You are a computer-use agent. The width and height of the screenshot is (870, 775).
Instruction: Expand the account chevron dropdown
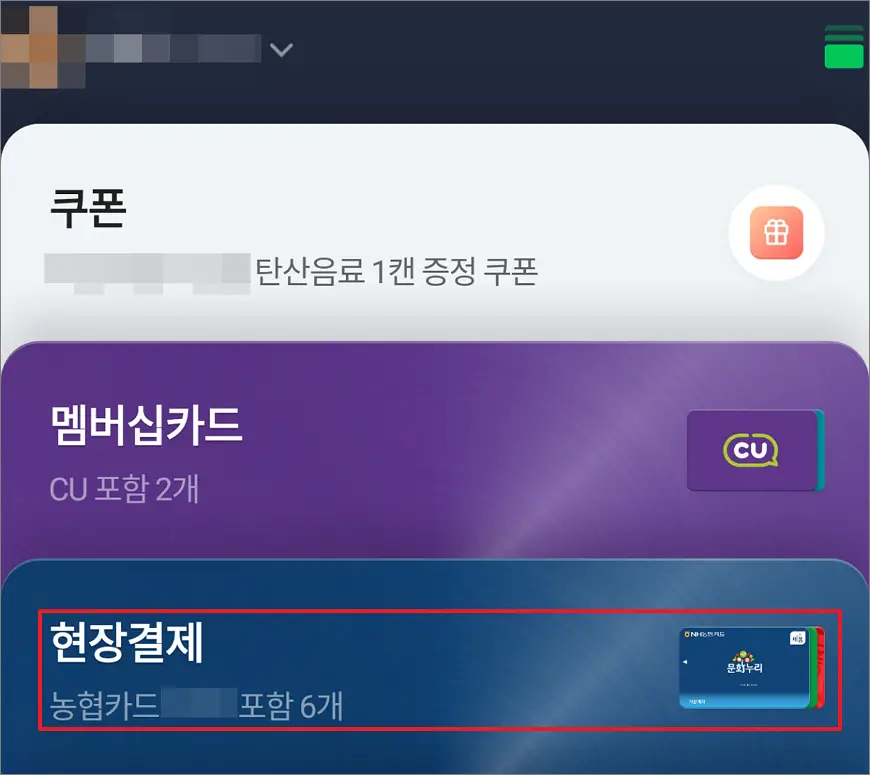(x=281, y=50)
